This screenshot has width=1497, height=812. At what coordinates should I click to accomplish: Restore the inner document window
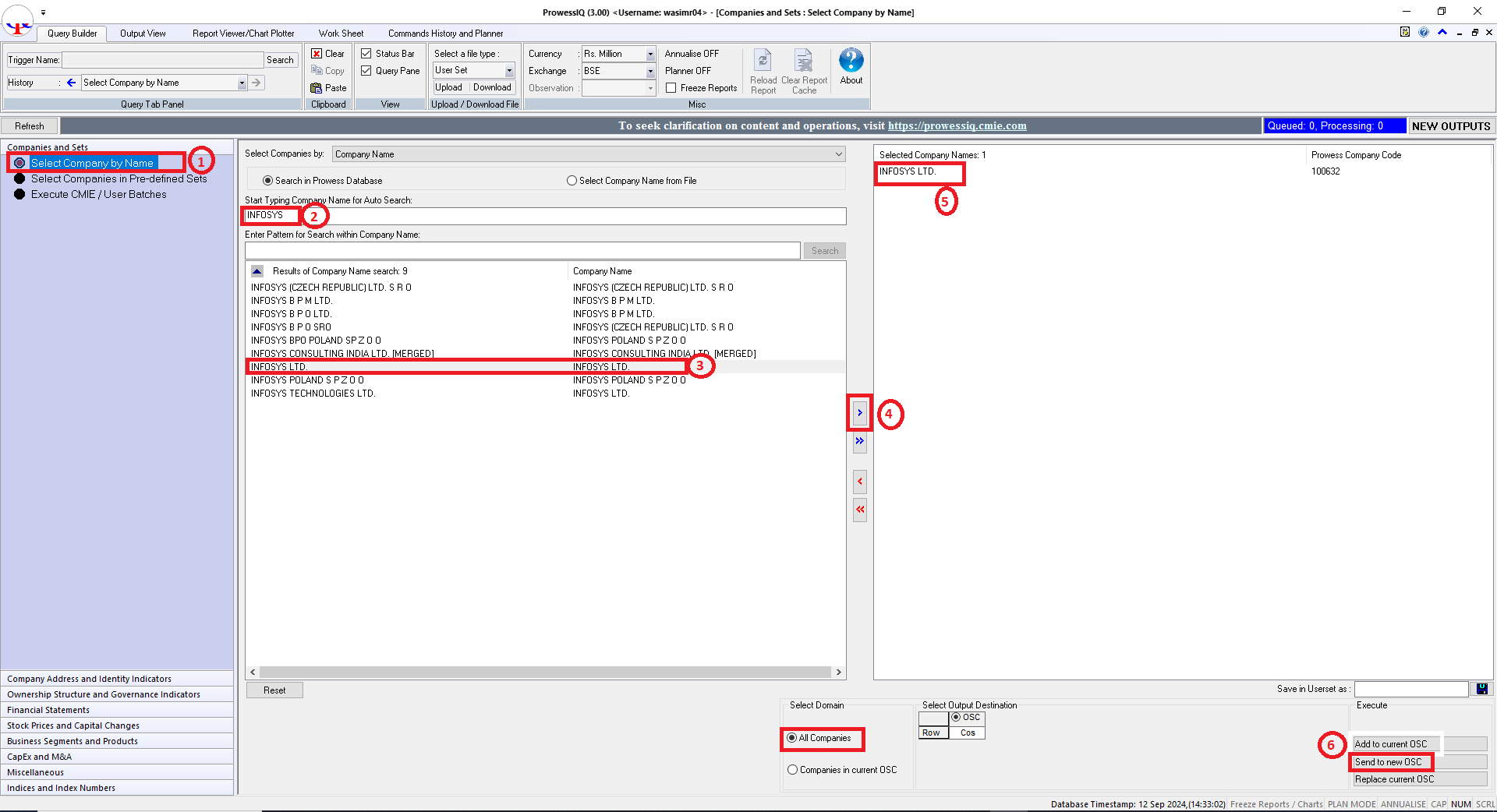tap(1474, 33)
